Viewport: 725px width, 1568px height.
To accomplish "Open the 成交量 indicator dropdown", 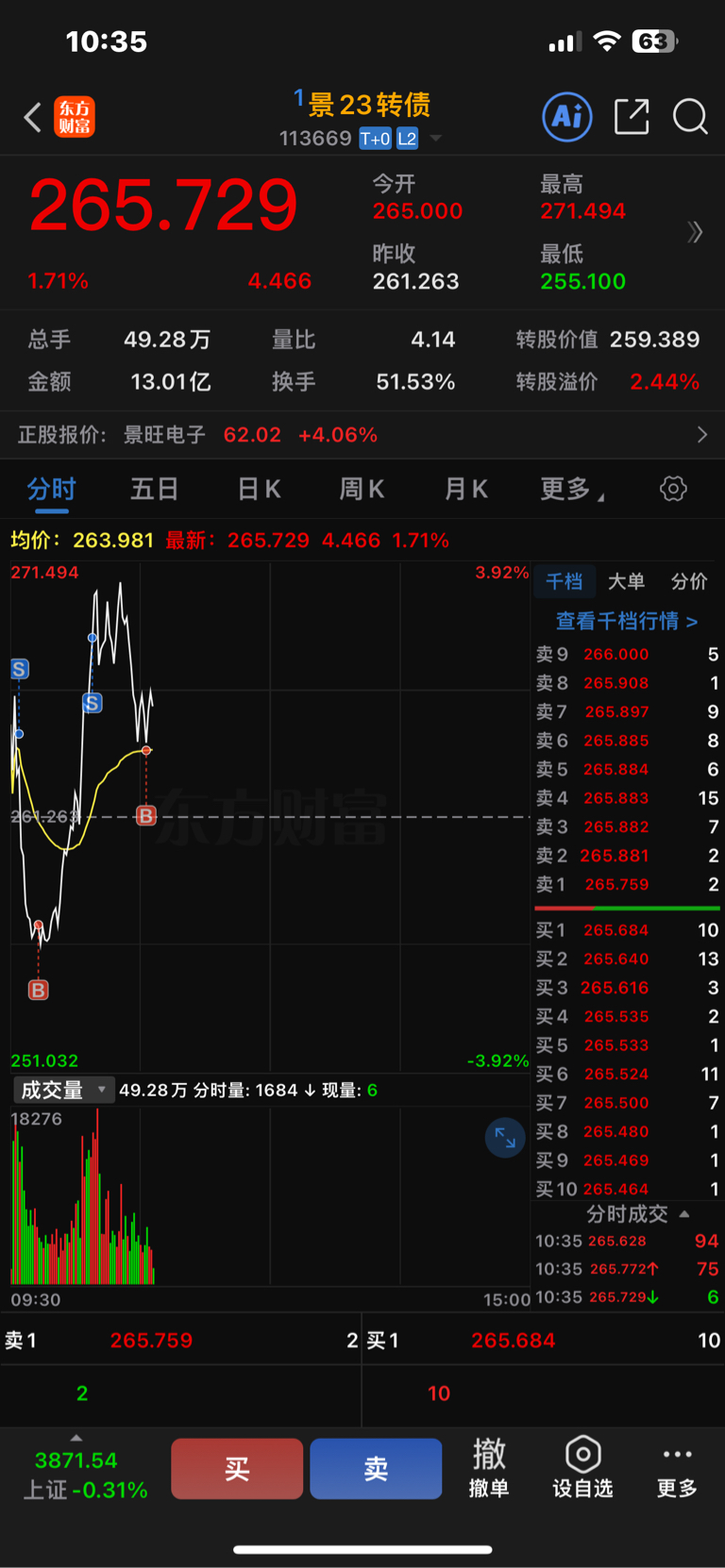I will 63,1090.
